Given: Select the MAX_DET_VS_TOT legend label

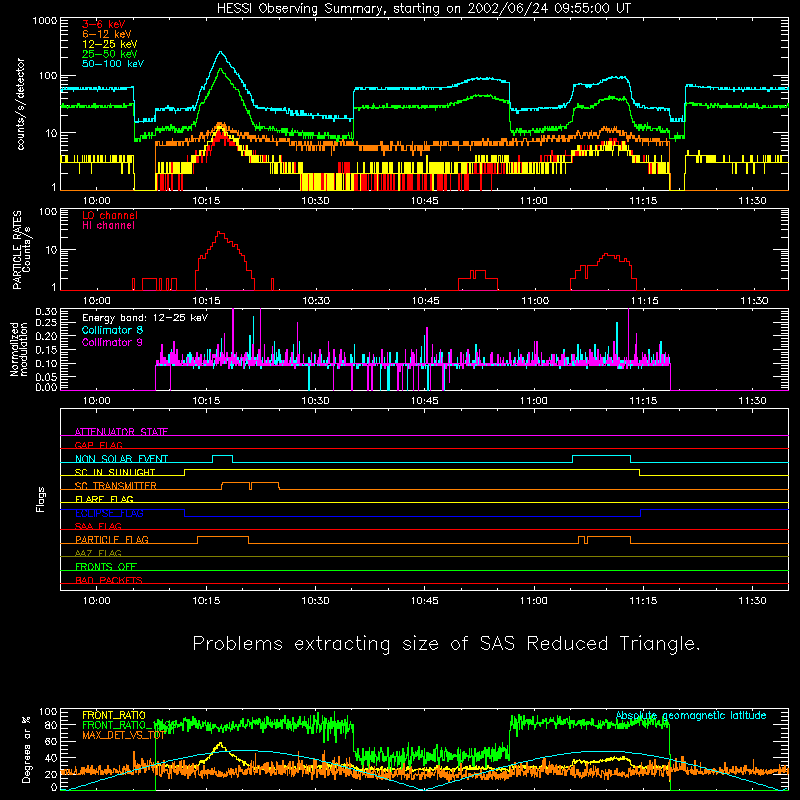Looking at the screenshot, I should (x=123, y=735).
